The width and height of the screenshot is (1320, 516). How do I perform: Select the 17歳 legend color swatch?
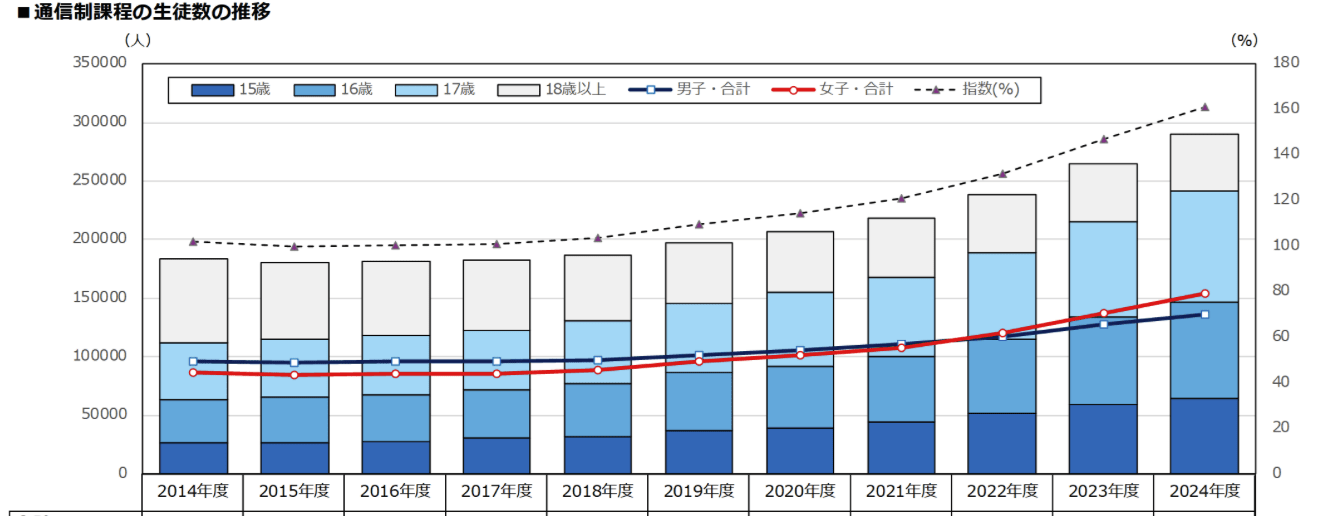click(x=416, y=90)
